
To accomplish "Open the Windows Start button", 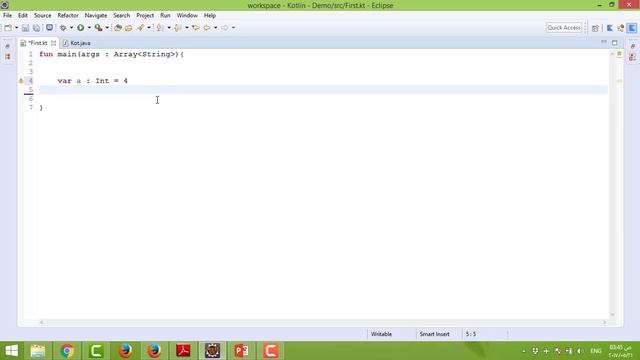I will [11, 351].
